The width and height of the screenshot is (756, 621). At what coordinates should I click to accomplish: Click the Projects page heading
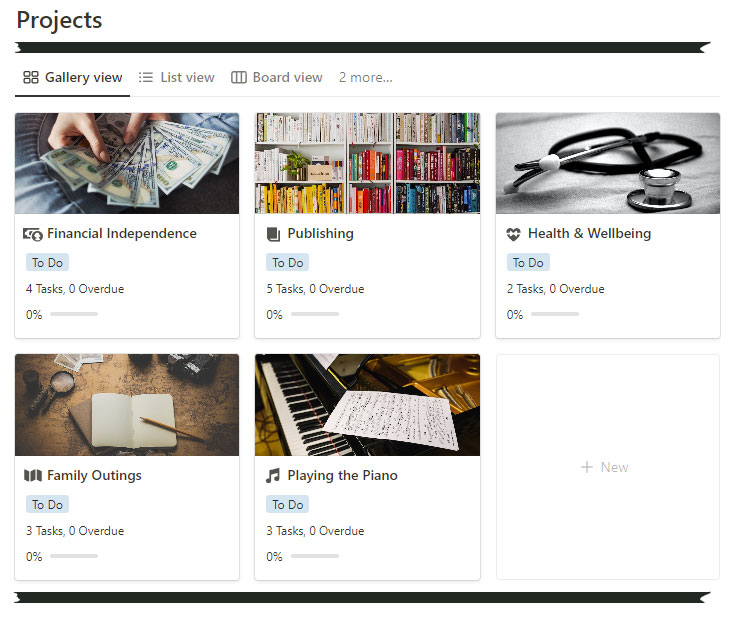[59, 21]
